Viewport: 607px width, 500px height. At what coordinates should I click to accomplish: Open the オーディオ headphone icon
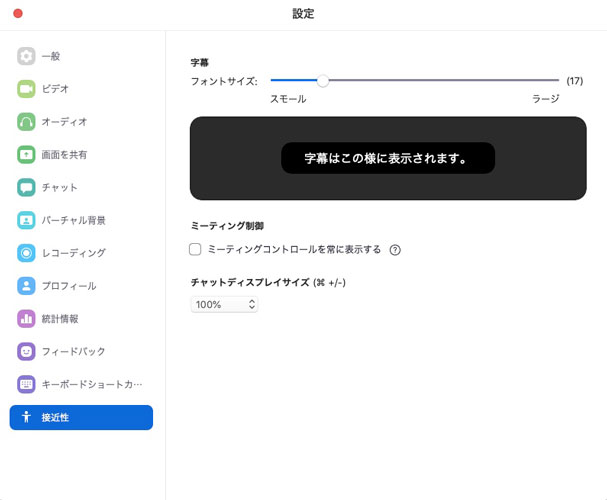tap(26, 122)
